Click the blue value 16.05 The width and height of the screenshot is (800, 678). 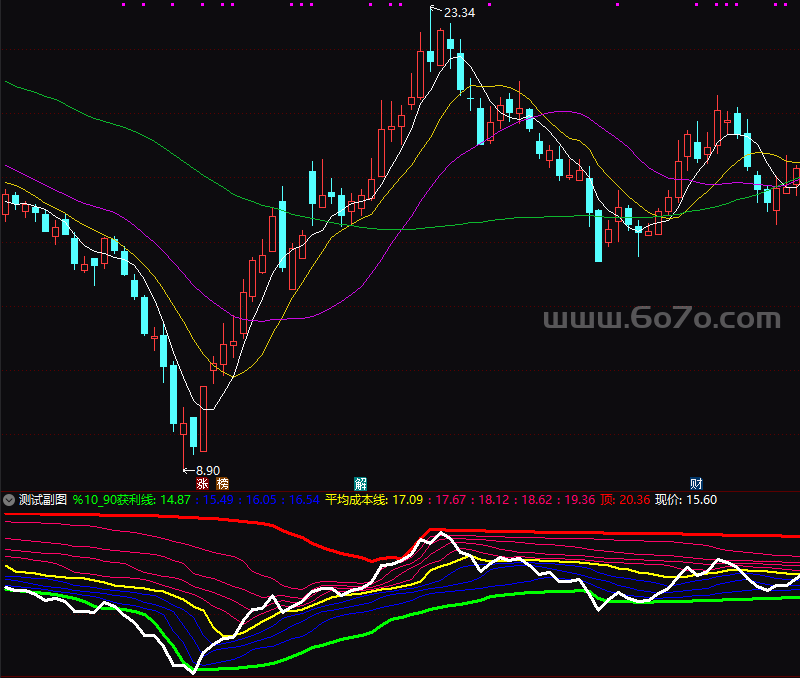pyautogui.click(x=261, y=500)
